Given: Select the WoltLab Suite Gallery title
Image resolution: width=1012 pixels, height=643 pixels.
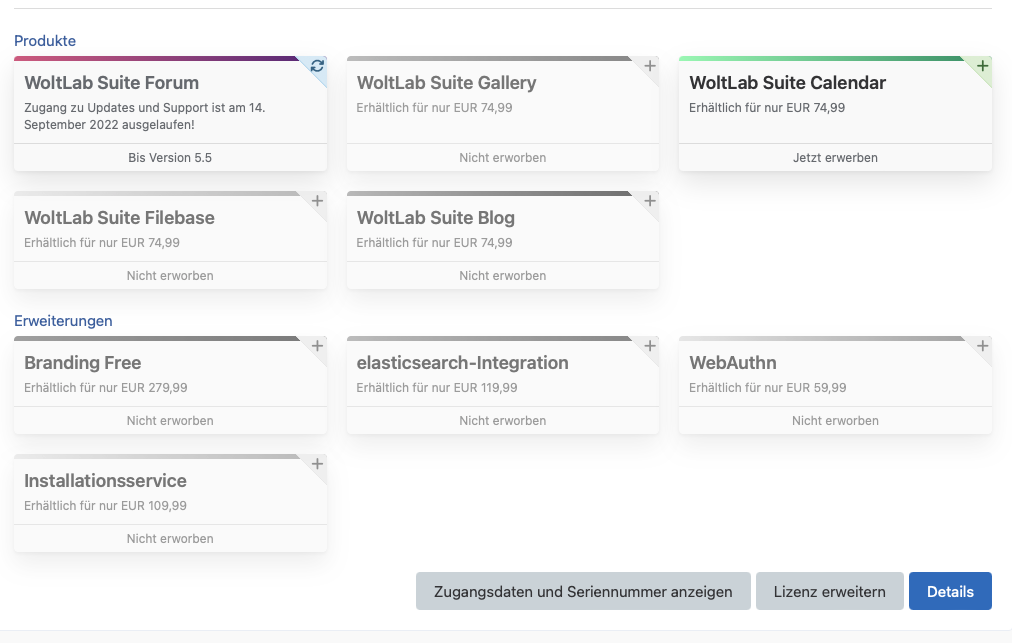Looking at the screenshot, I should pyautogui.click(x=446, y=83).
